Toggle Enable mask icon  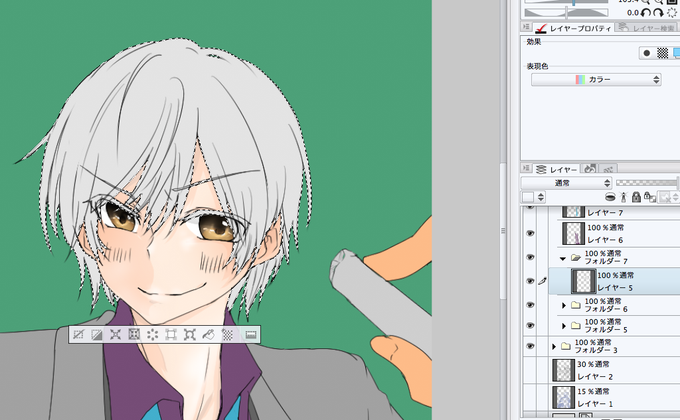click(664, 197)
